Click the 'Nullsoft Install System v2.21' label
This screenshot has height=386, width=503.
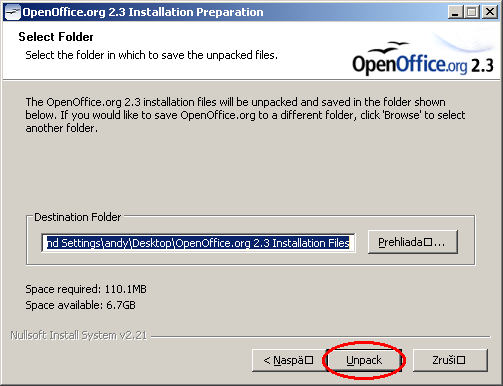(79, 335)
